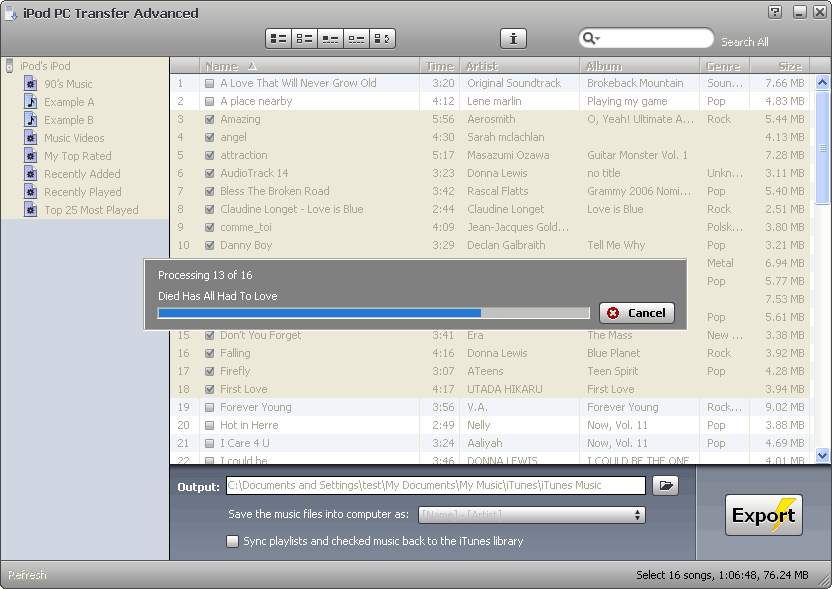Sort by the Genre column header
The image size is (832, 589).
tap(724, 66)
